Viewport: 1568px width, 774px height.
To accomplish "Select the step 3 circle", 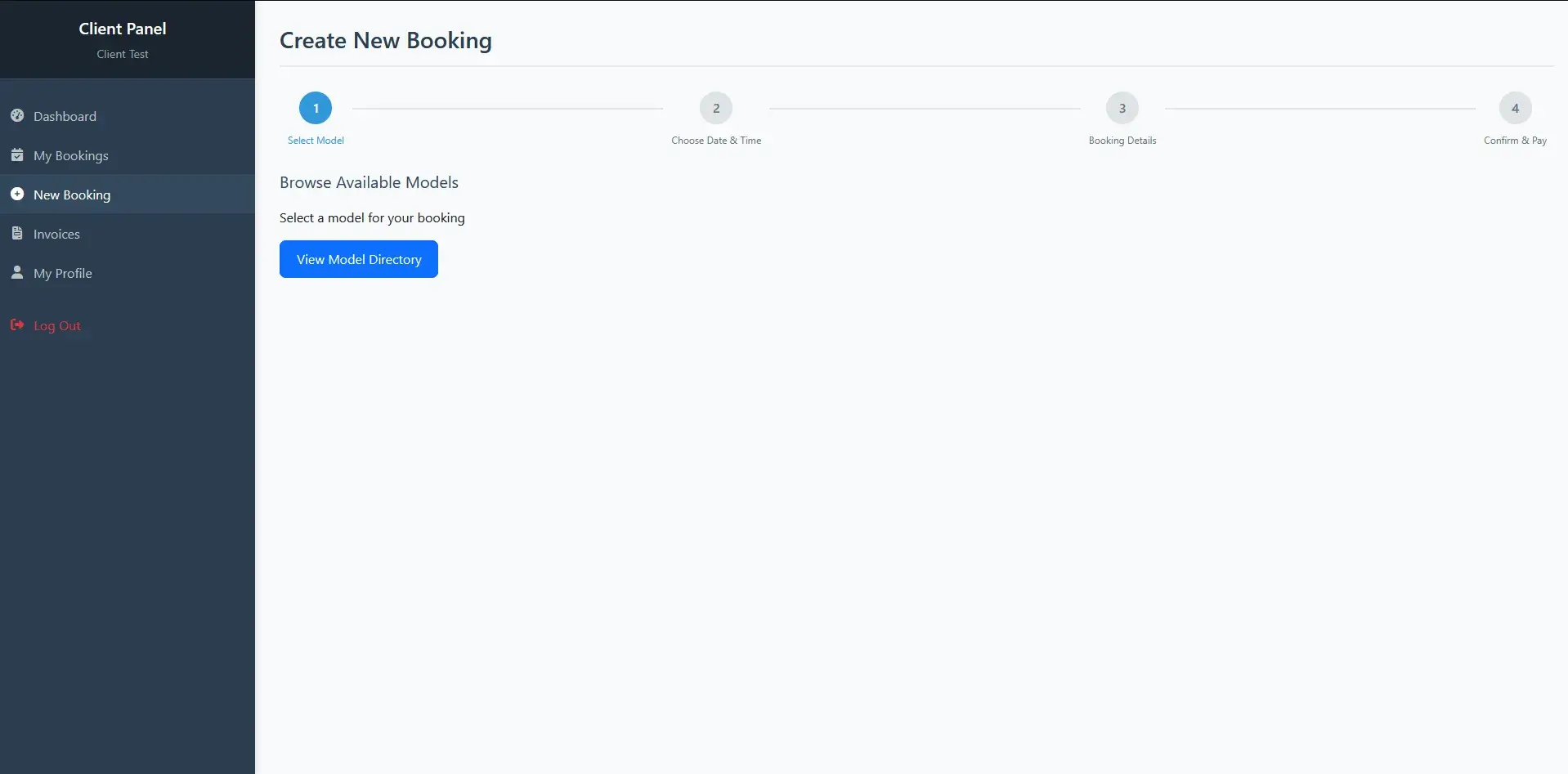I will coord(1122,108).
